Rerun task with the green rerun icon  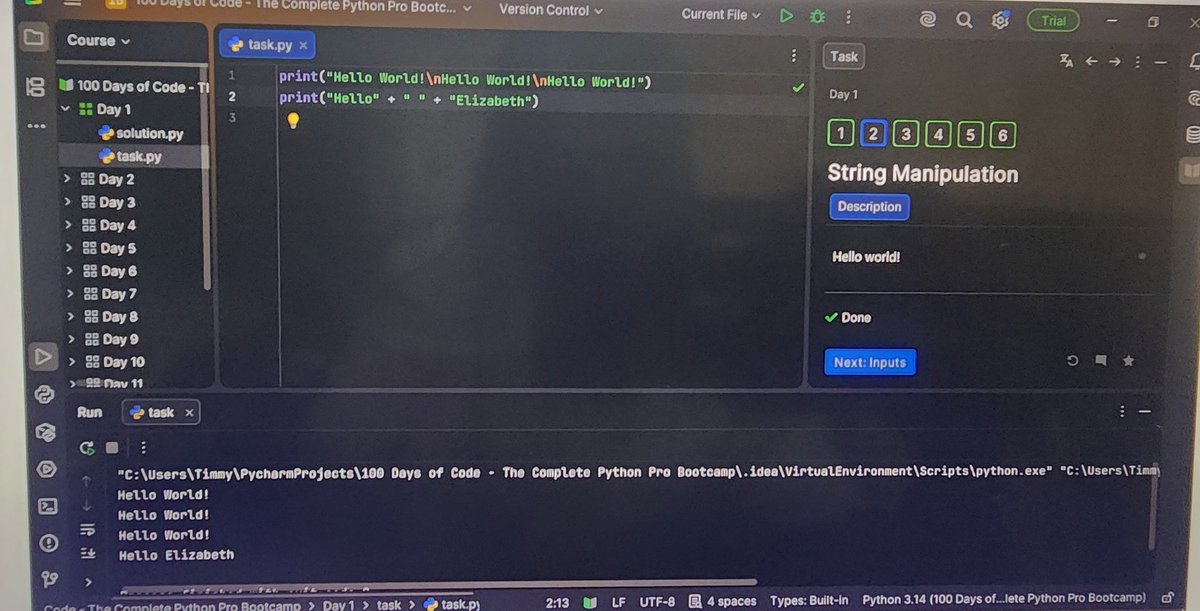87,447
